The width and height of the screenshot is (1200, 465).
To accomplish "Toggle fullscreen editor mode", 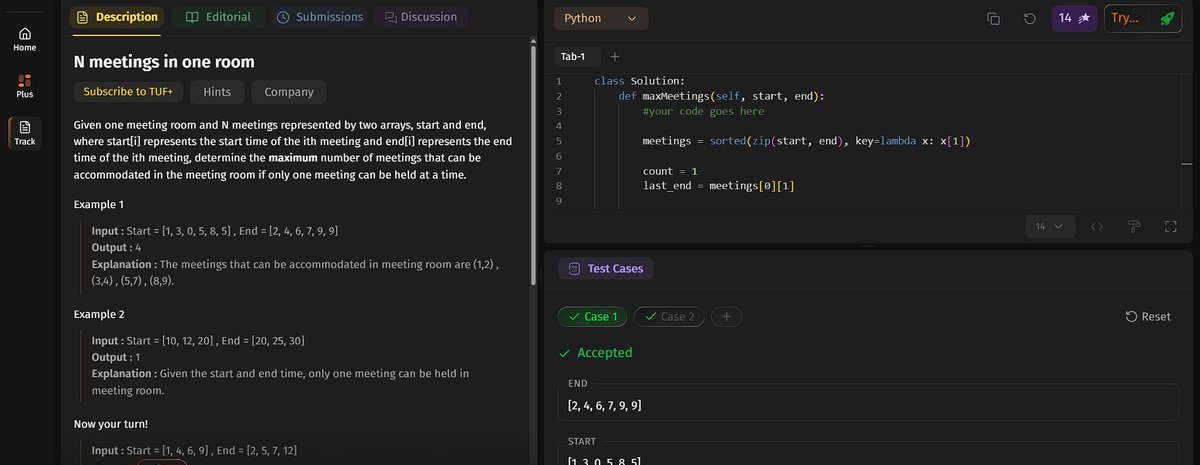I will [x=1171, y=227].
